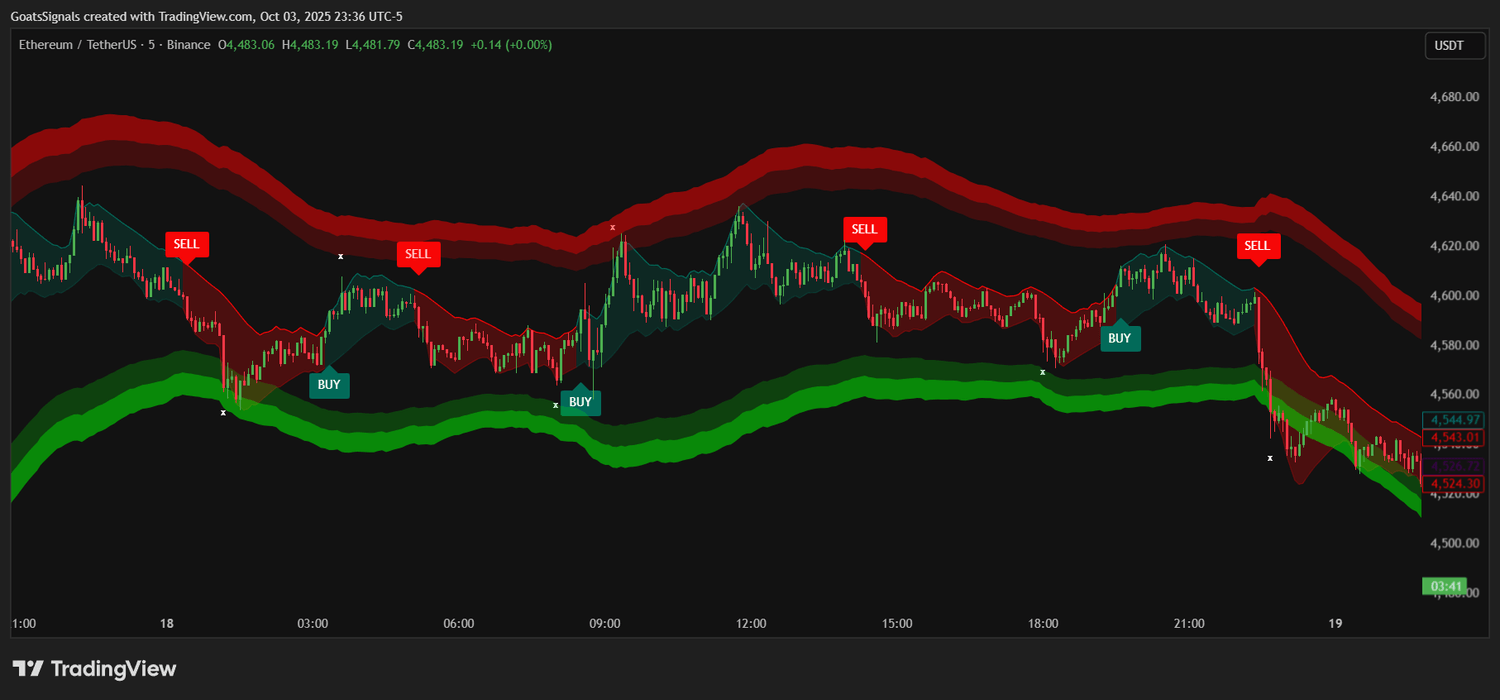This screenshot has height=700, width=1500.
Task: Click the change value +0.14 (+0.00%)
Action: [x=511, y=45]
